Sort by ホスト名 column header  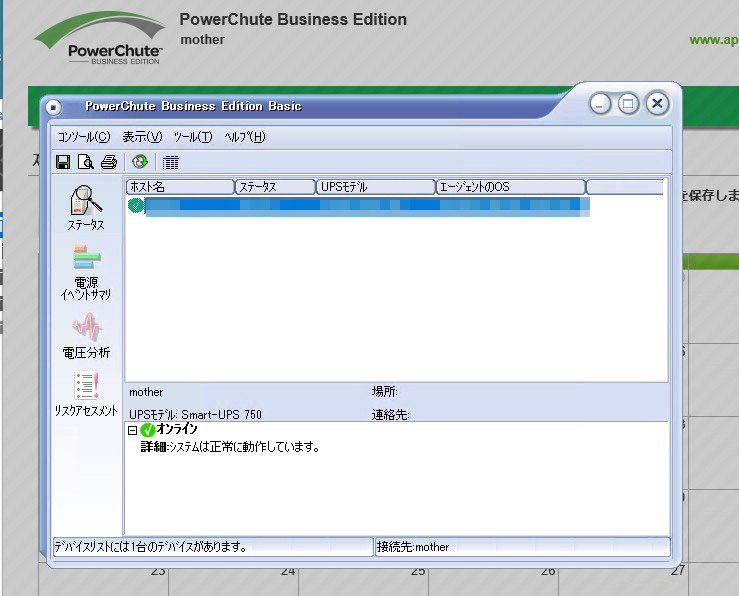point(181,187)
